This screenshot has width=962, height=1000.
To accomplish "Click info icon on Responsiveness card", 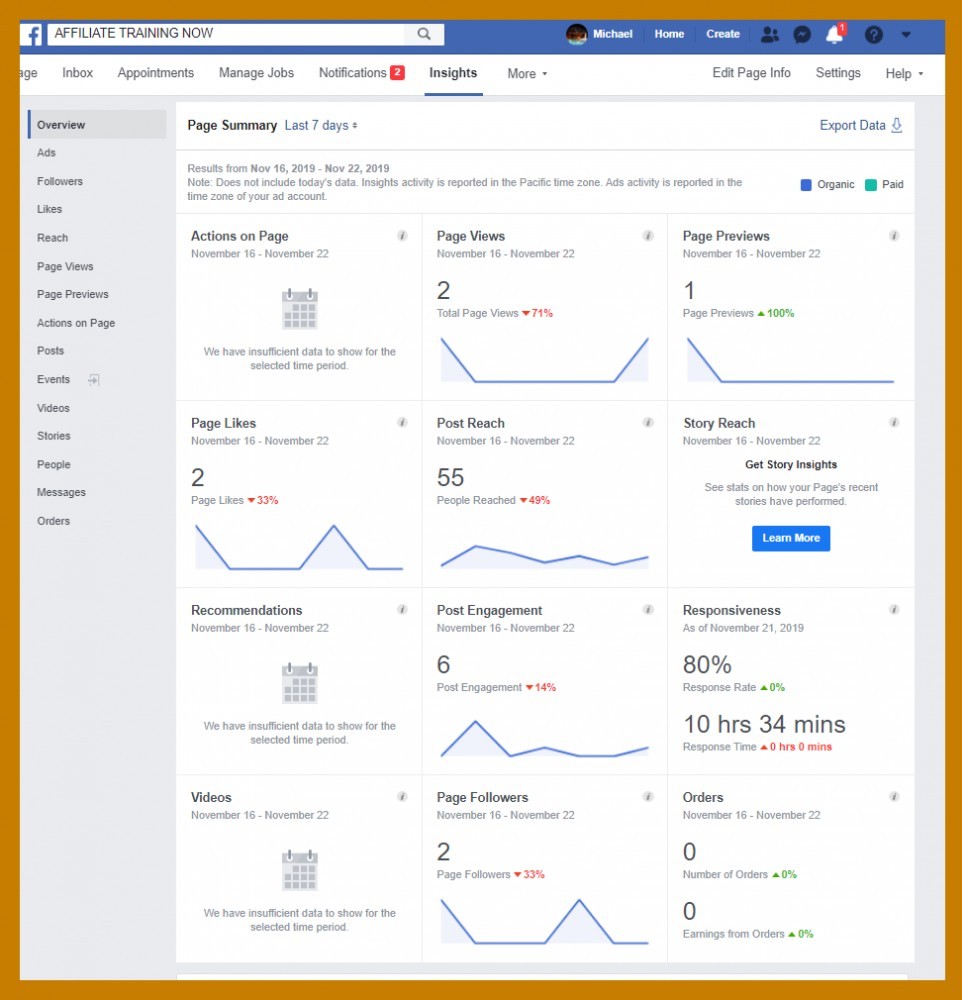I will [x=894, y=610].
